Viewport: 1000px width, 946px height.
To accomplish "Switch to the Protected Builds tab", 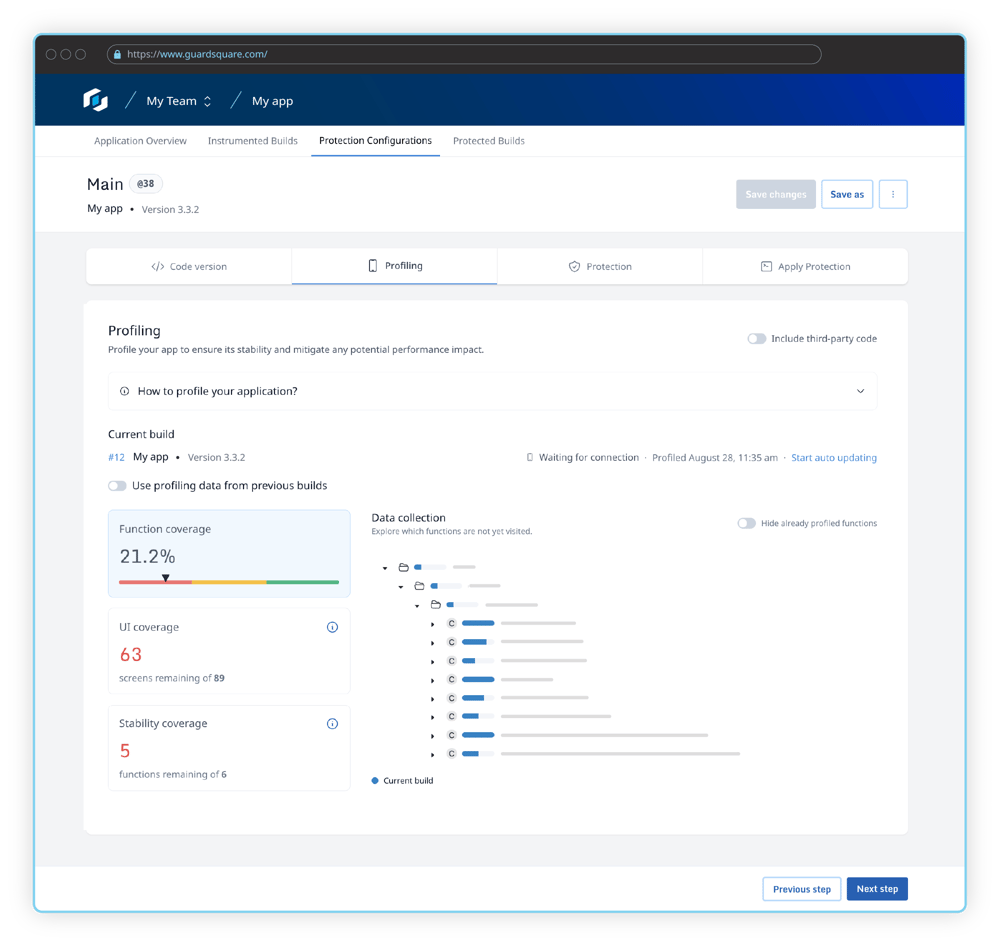I will tap(488, 141).
